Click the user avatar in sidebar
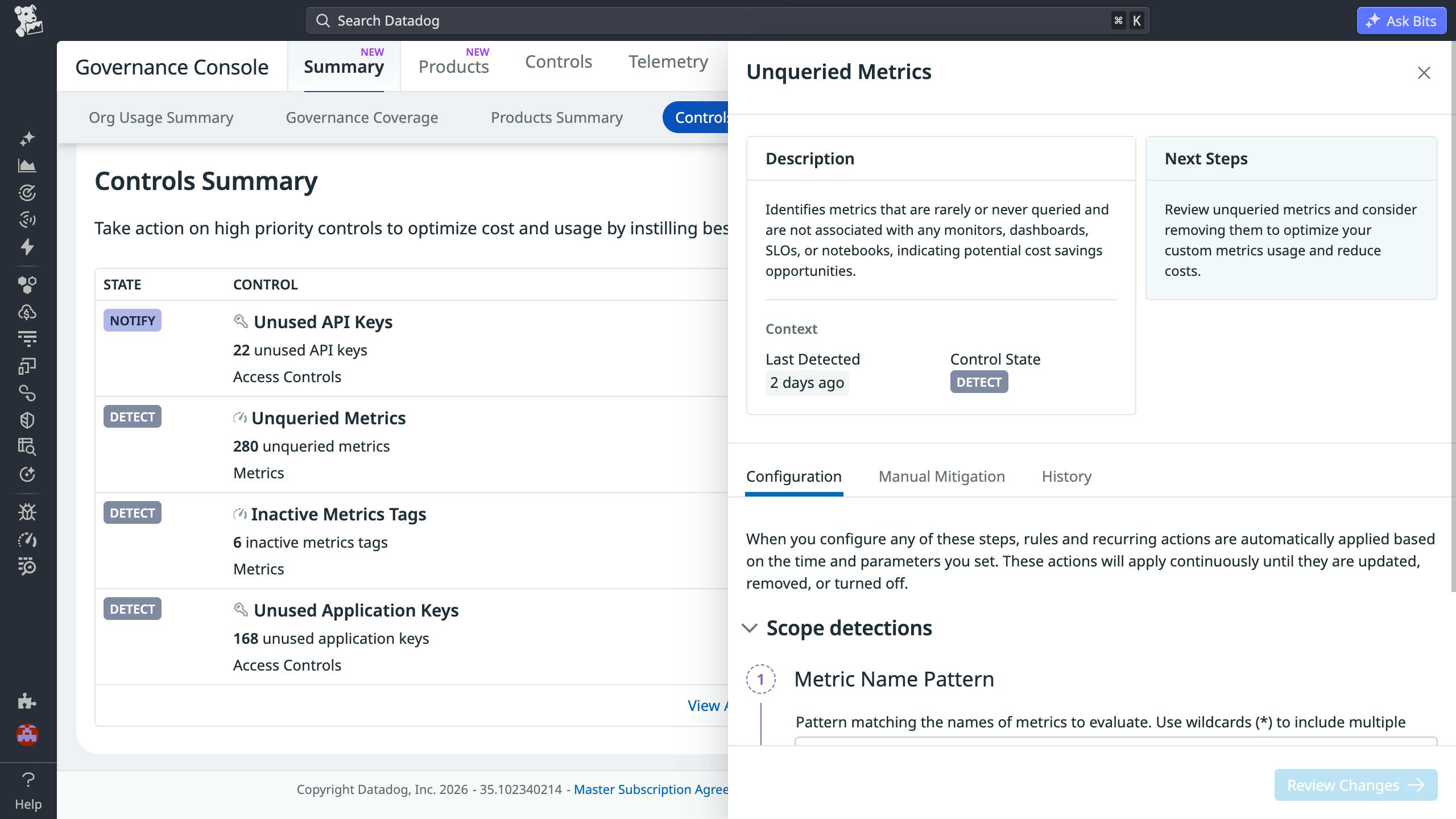 (x=27, y=735)
